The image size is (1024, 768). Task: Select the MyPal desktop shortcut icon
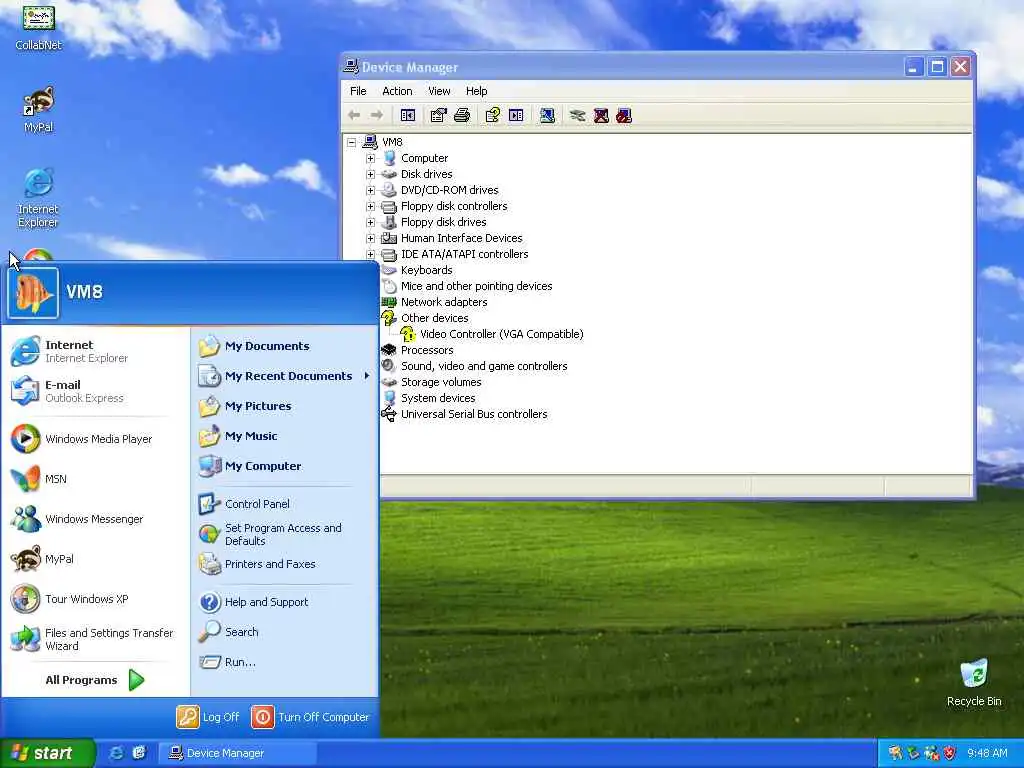[x=39, y=109]
